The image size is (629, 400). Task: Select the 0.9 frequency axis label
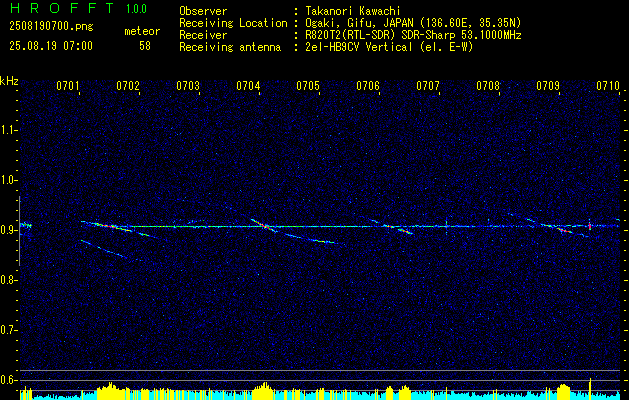8,230
